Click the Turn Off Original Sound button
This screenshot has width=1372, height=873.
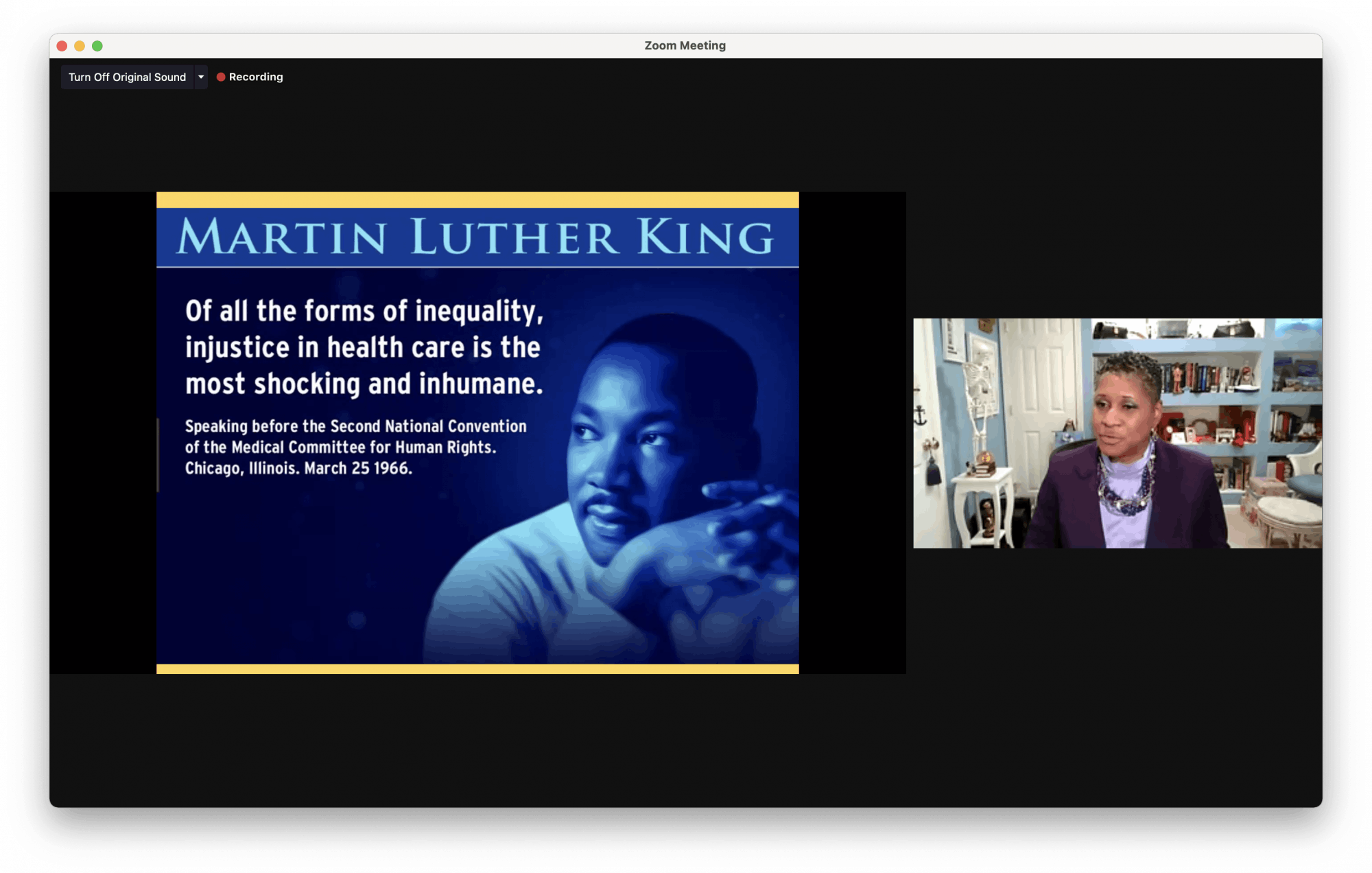127,77
